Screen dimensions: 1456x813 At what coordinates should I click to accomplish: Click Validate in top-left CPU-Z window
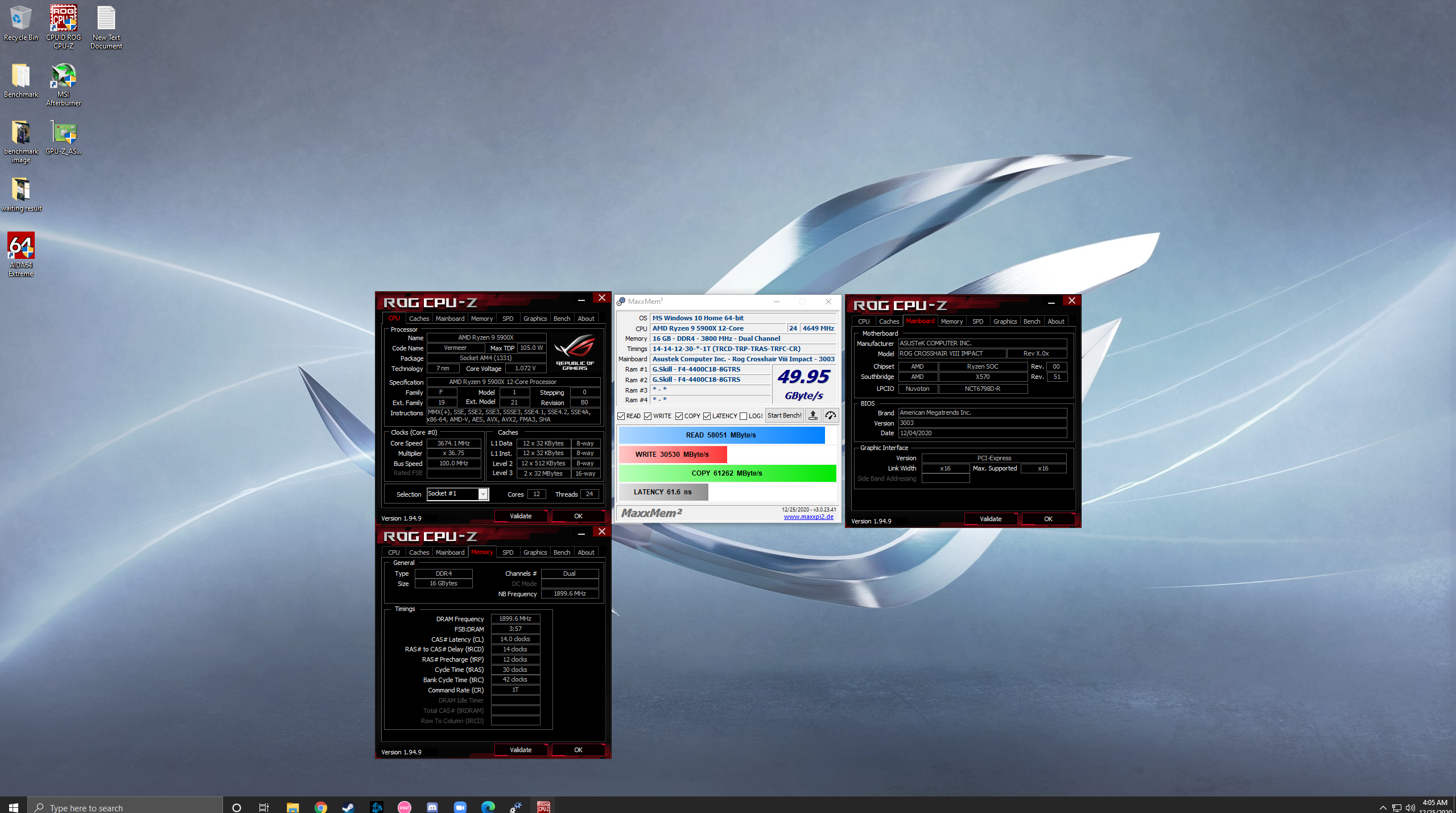[x=521, y=516]
